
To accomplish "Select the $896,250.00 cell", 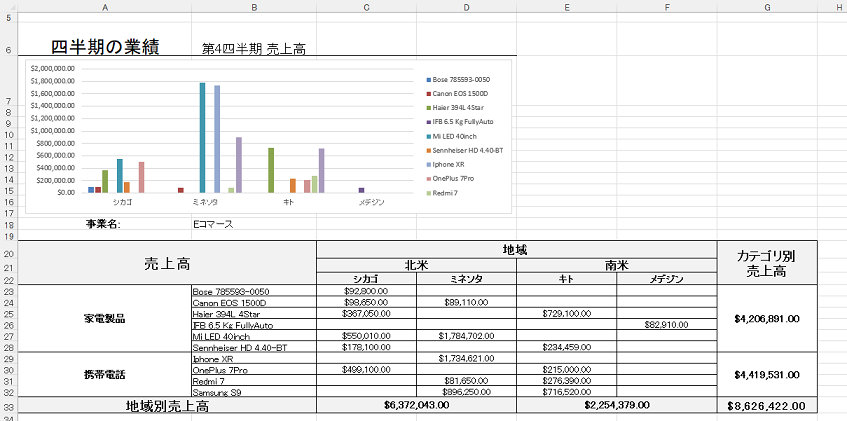I will pyautogui.click(x=466, y=392).
